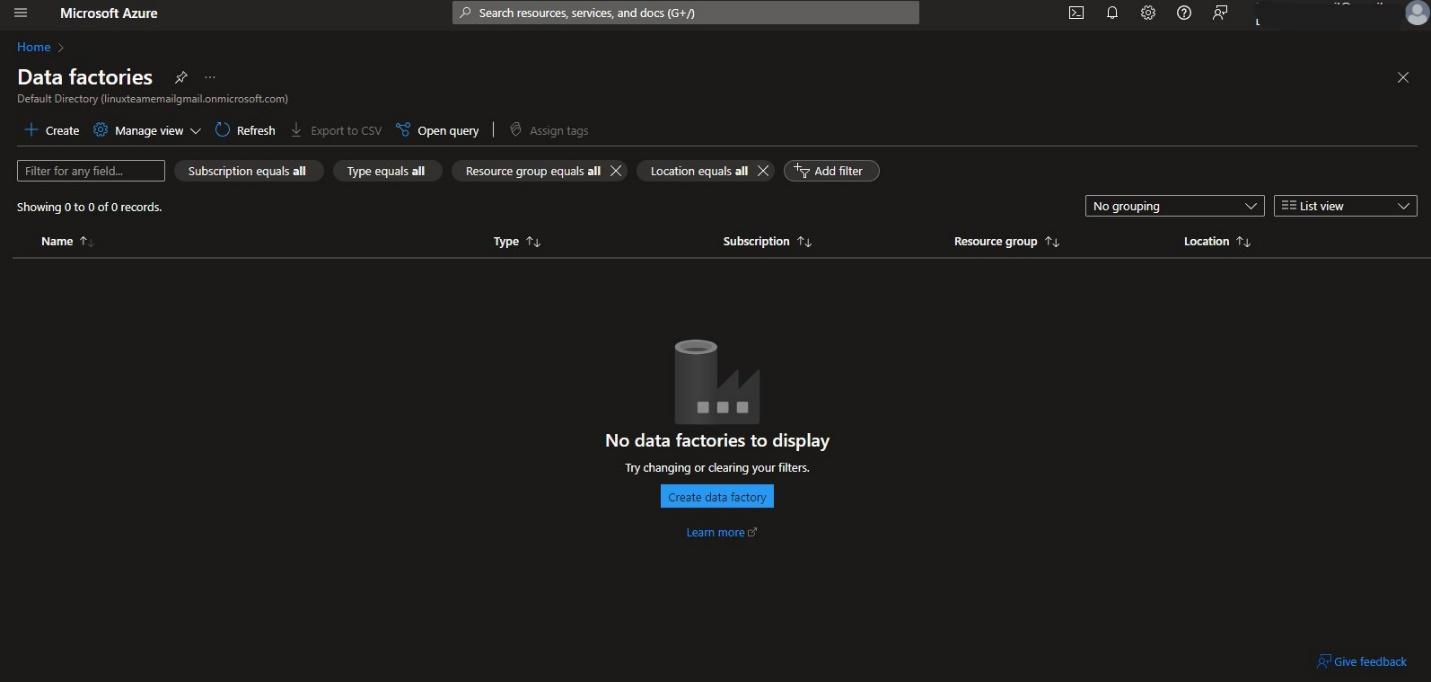
Task: Open Learn more link
Action: point(722,532)
